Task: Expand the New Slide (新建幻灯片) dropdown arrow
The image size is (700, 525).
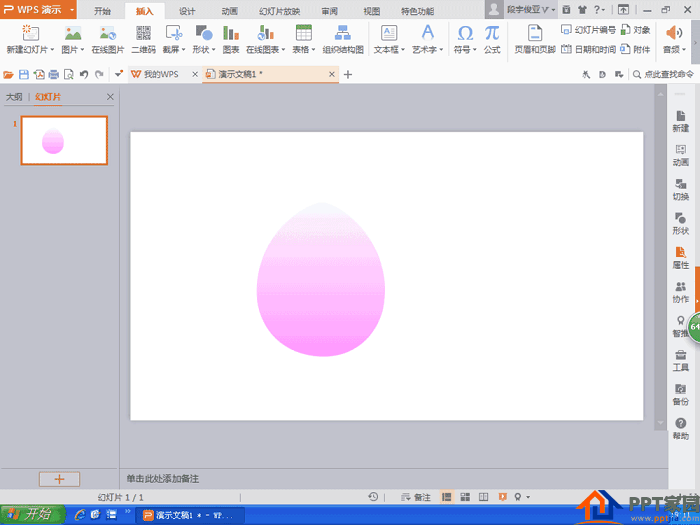Action: 52,50
